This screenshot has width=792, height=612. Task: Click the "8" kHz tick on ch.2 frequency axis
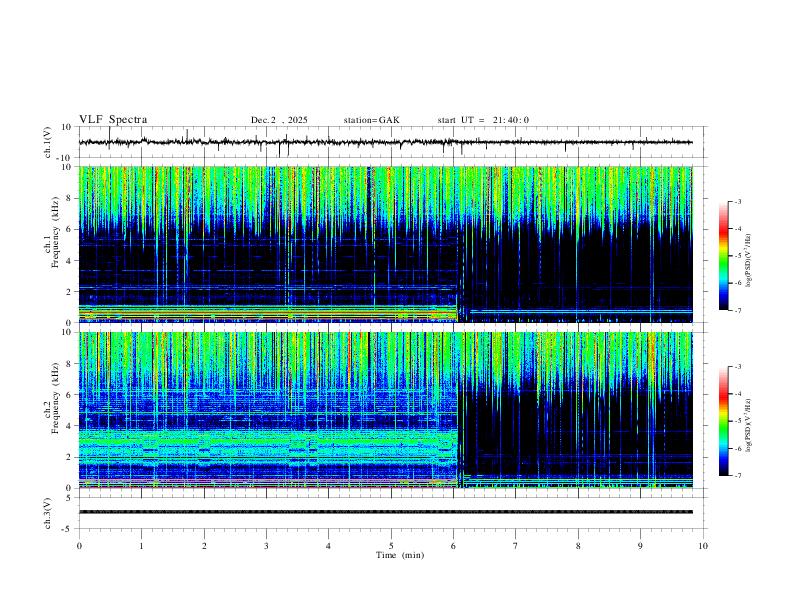coord(70,364)
